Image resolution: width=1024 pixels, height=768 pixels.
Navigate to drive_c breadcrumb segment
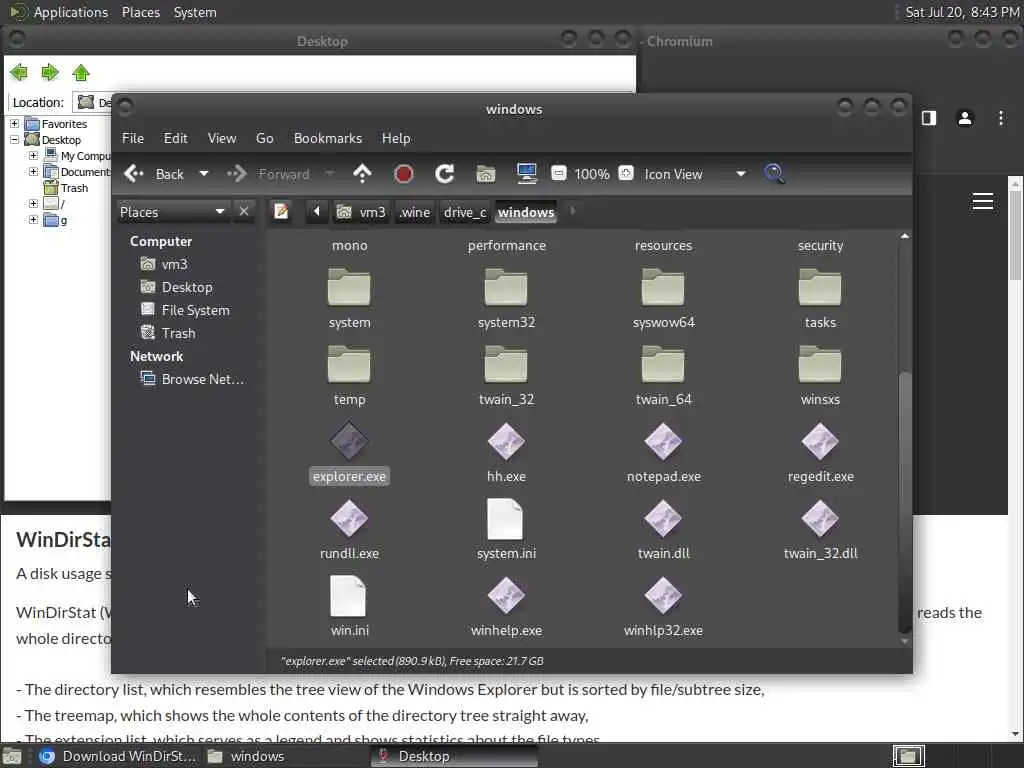point(465,212)
